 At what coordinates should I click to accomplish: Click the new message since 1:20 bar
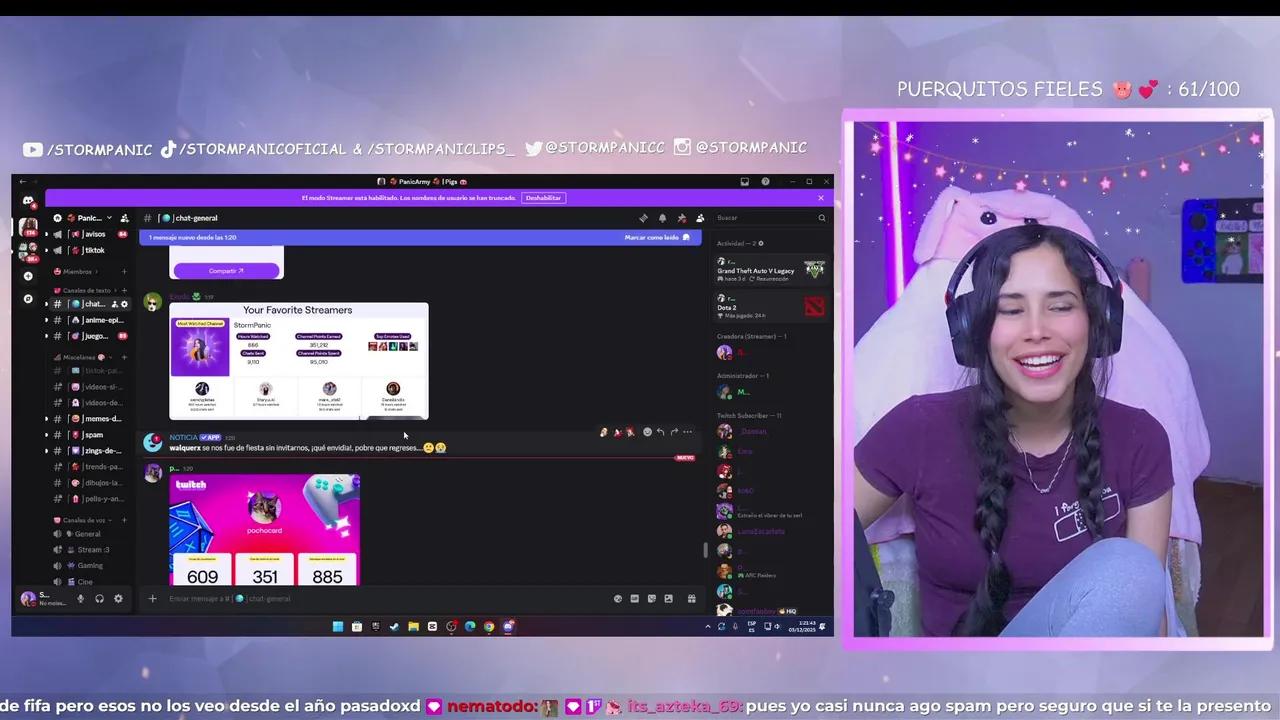tap(420, 238)
